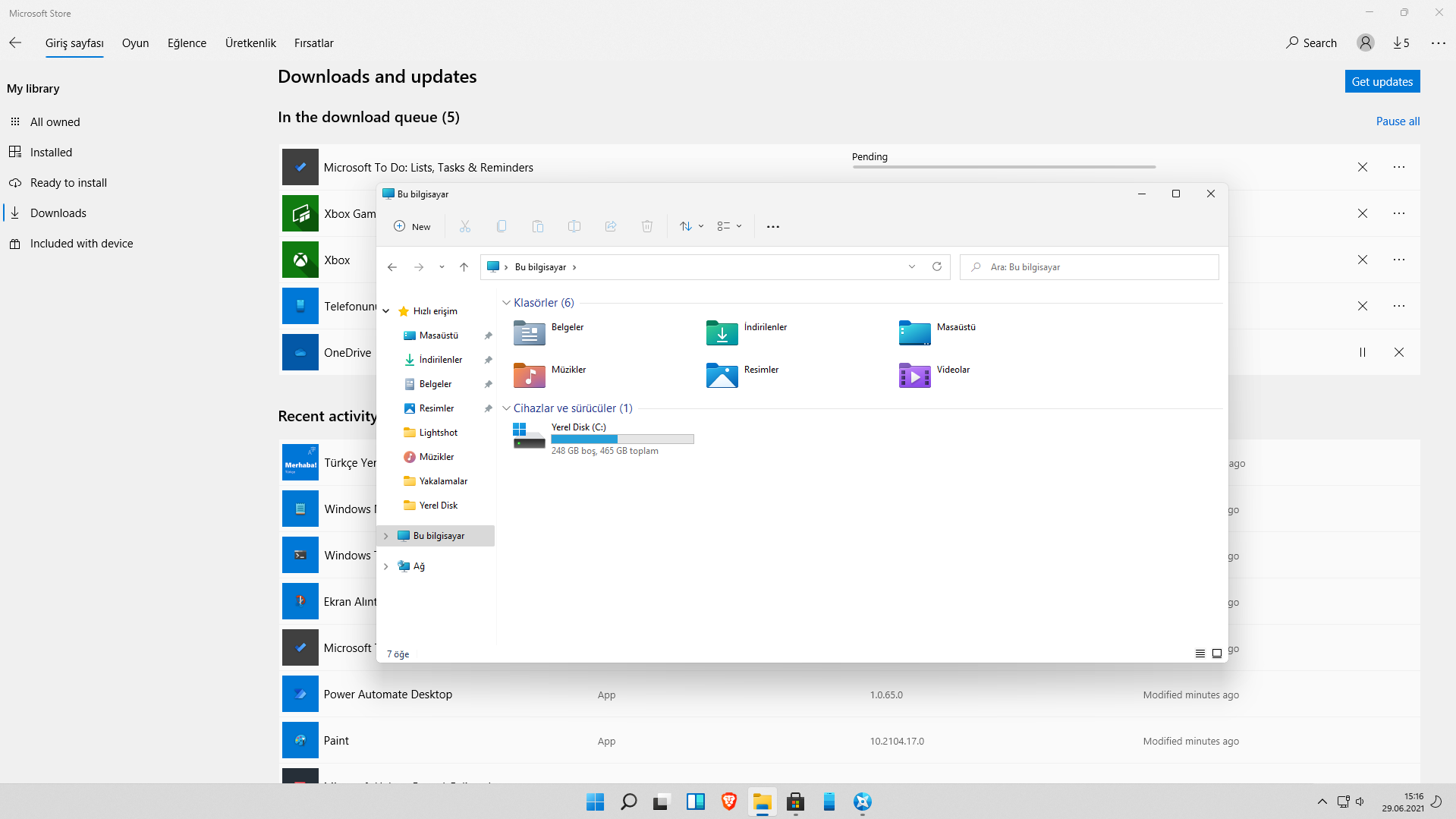Screen dimensions: 1456x819
Task: Open Installed in My library
Action: pos(51,153)
